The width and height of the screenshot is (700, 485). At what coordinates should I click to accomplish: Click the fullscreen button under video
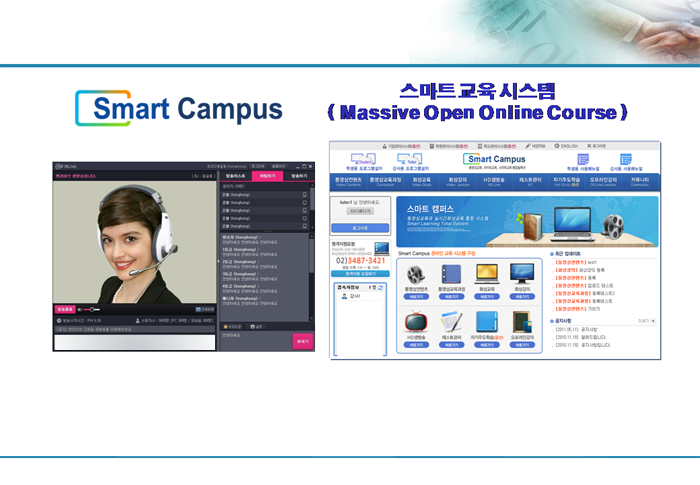(205, 309)
